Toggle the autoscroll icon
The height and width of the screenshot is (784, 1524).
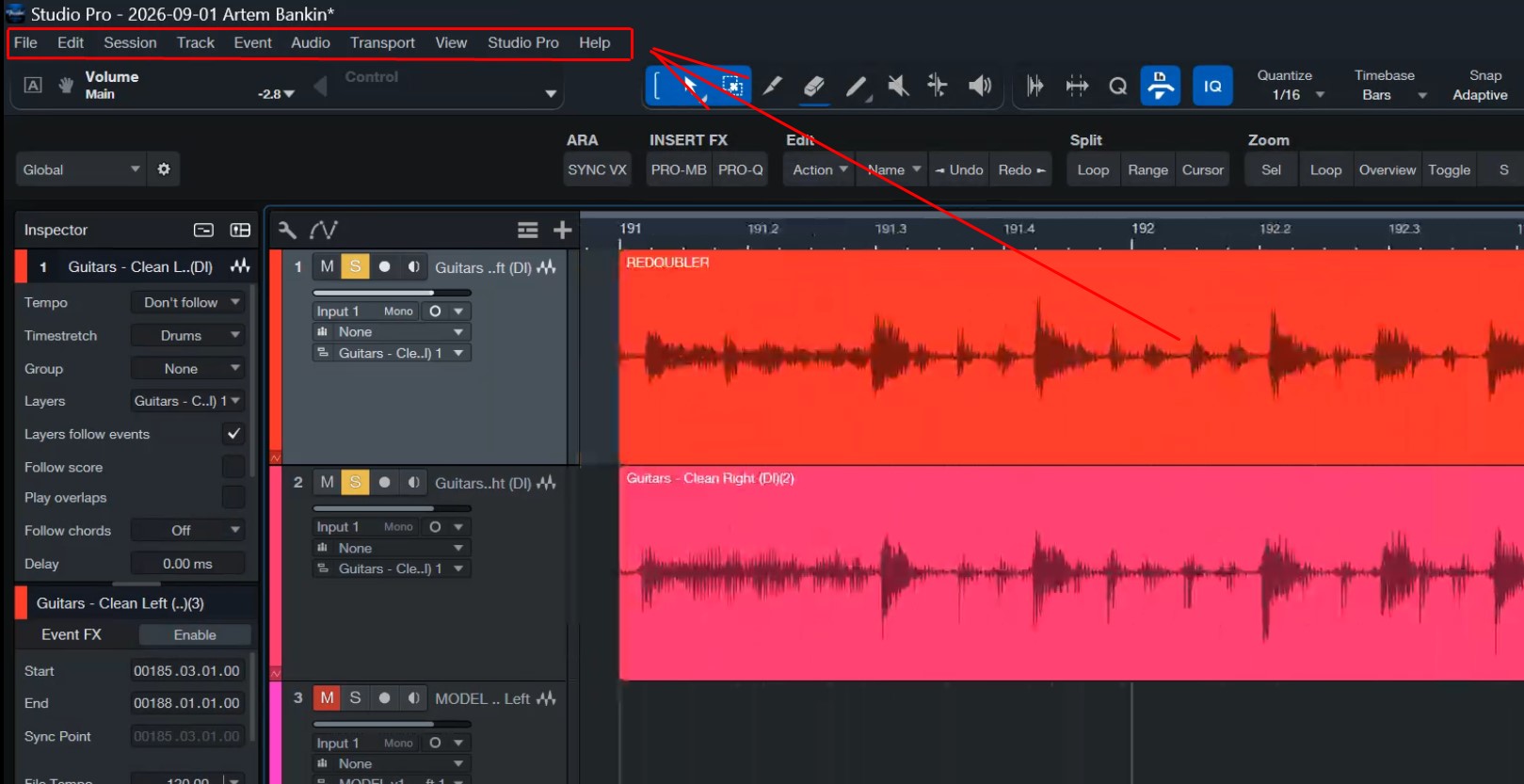tap(1161, 86)
